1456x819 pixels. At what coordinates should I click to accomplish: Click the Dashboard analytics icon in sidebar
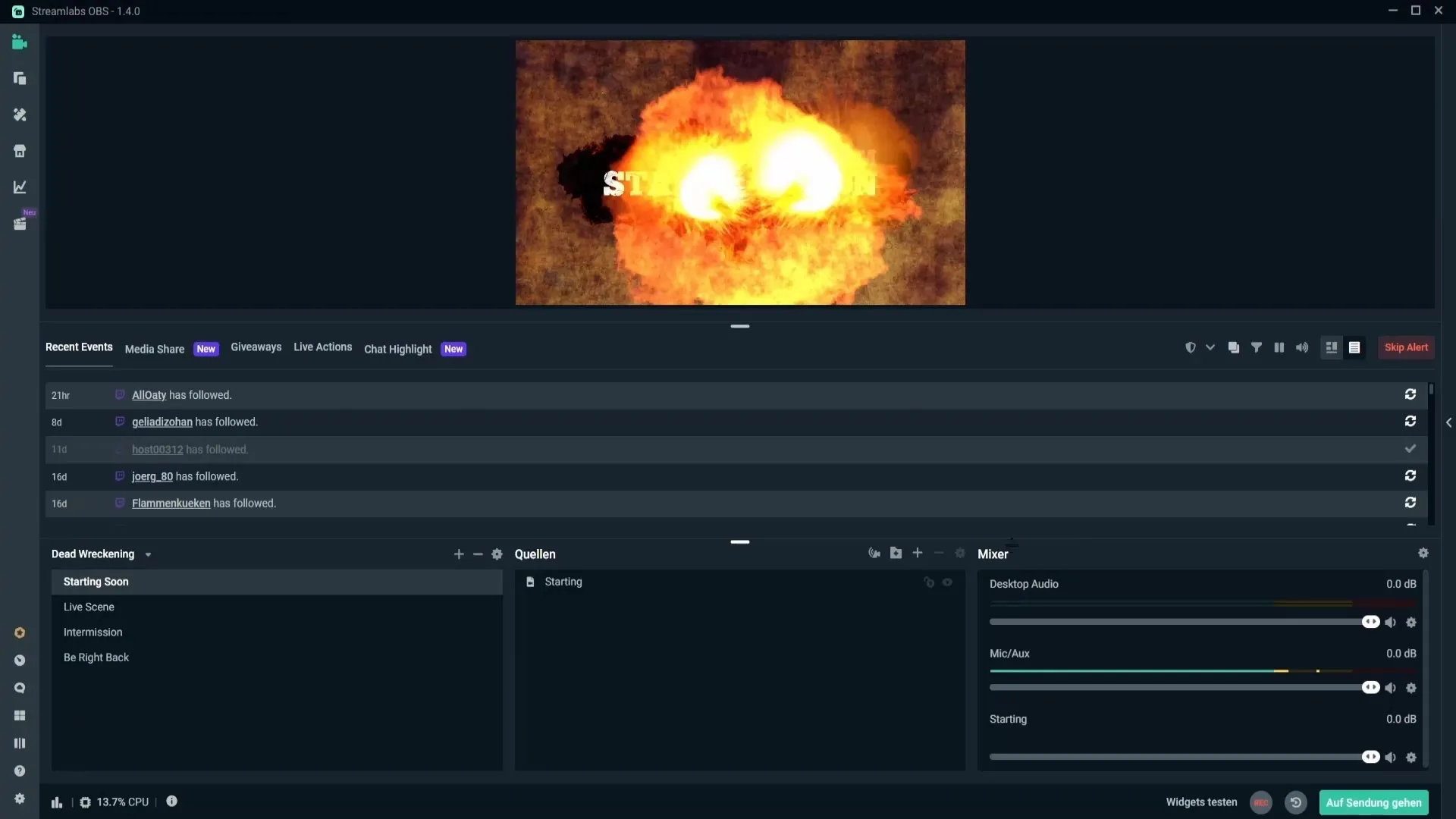tap(19, 187)
